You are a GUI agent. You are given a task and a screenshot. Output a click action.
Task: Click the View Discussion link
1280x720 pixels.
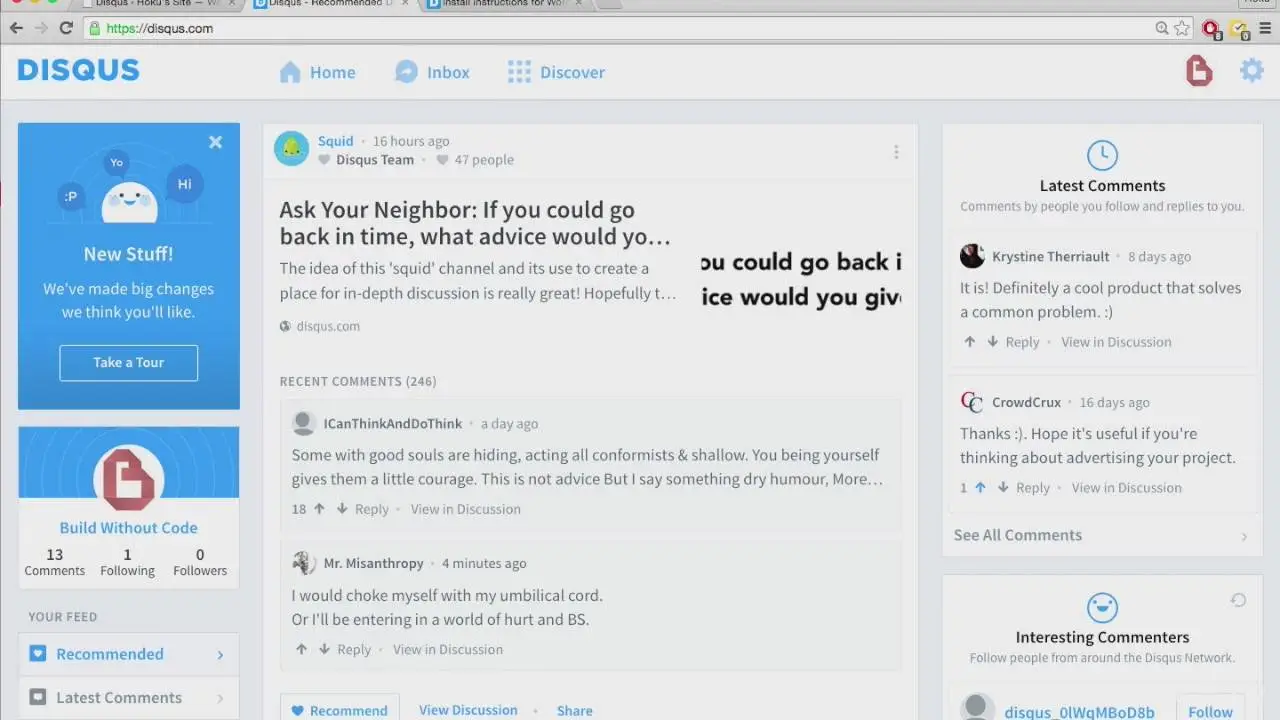coord(468,710)
